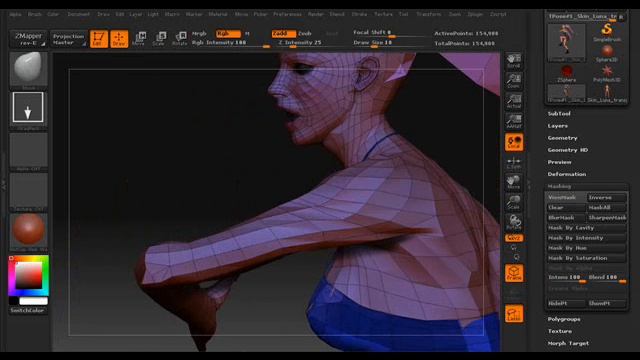Open the current brush thumbnail

tap(28, 69)
